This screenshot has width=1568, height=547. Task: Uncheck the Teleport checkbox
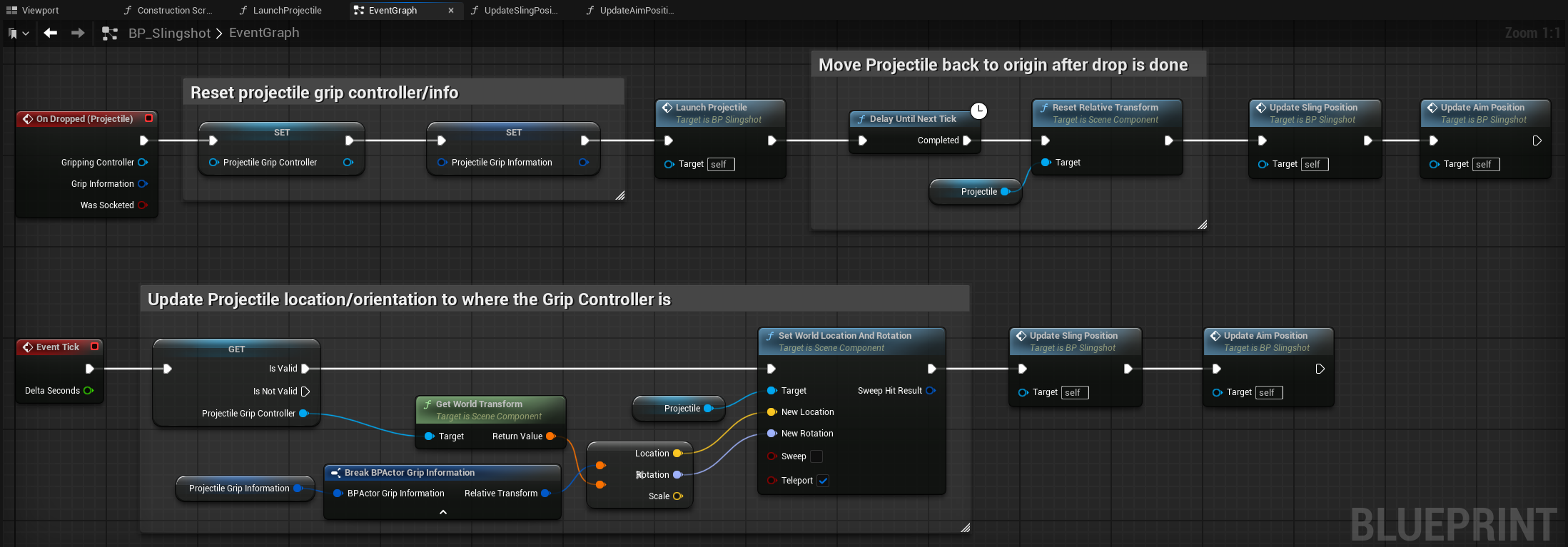(823, 481)
